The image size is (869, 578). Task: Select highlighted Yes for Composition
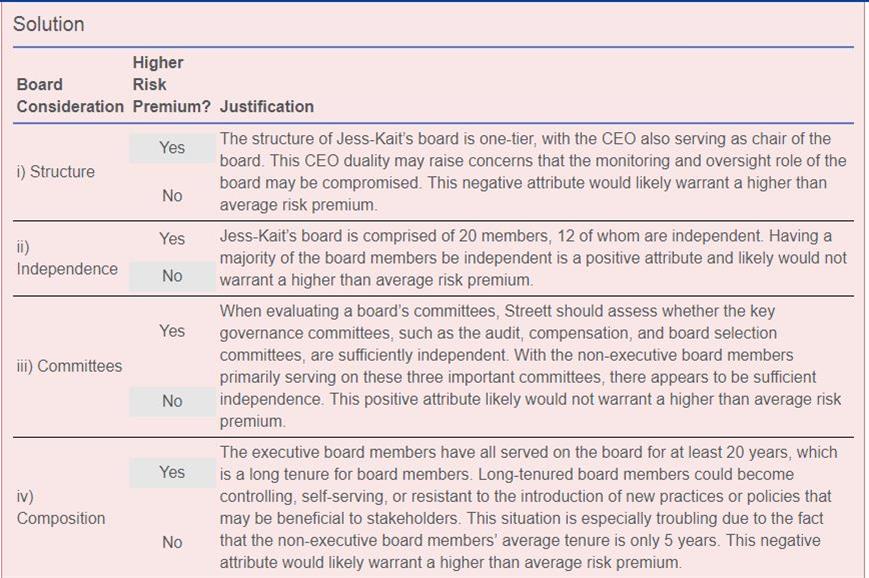pyautogui.click(x=172, y=472)
